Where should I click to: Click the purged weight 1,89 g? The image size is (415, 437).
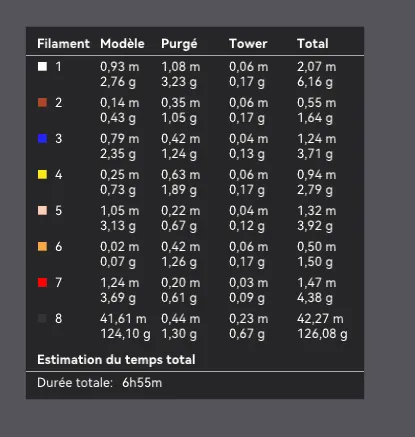click(179, 190)
